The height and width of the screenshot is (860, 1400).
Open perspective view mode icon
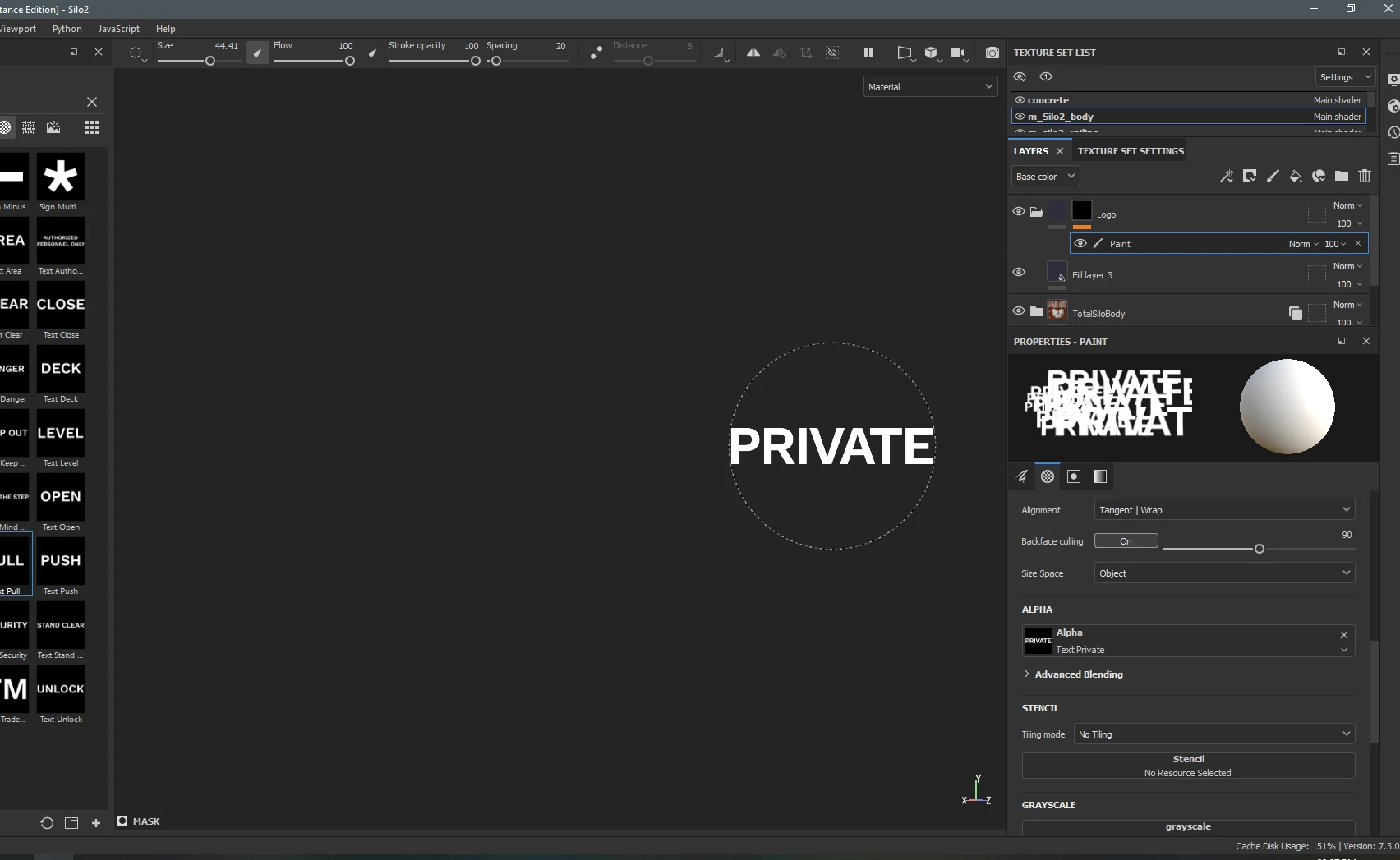click(x=905, y=53)
